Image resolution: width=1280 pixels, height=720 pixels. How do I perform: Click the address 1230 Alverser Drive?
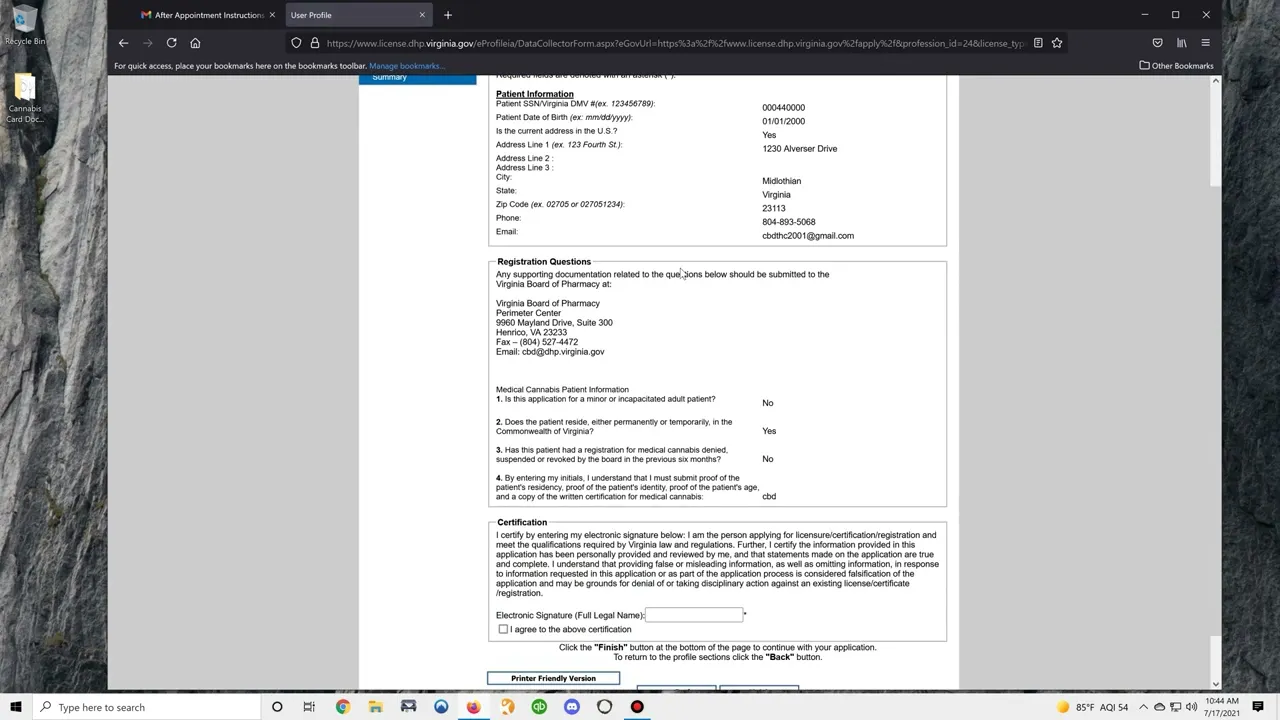(800, 149)
